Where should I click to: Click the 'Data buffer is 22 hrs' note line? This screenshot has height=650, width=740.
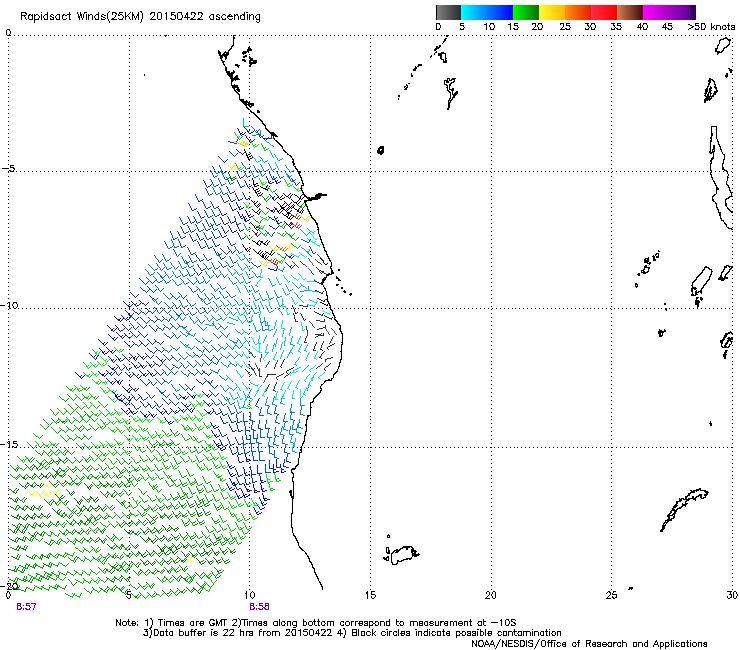352,633
